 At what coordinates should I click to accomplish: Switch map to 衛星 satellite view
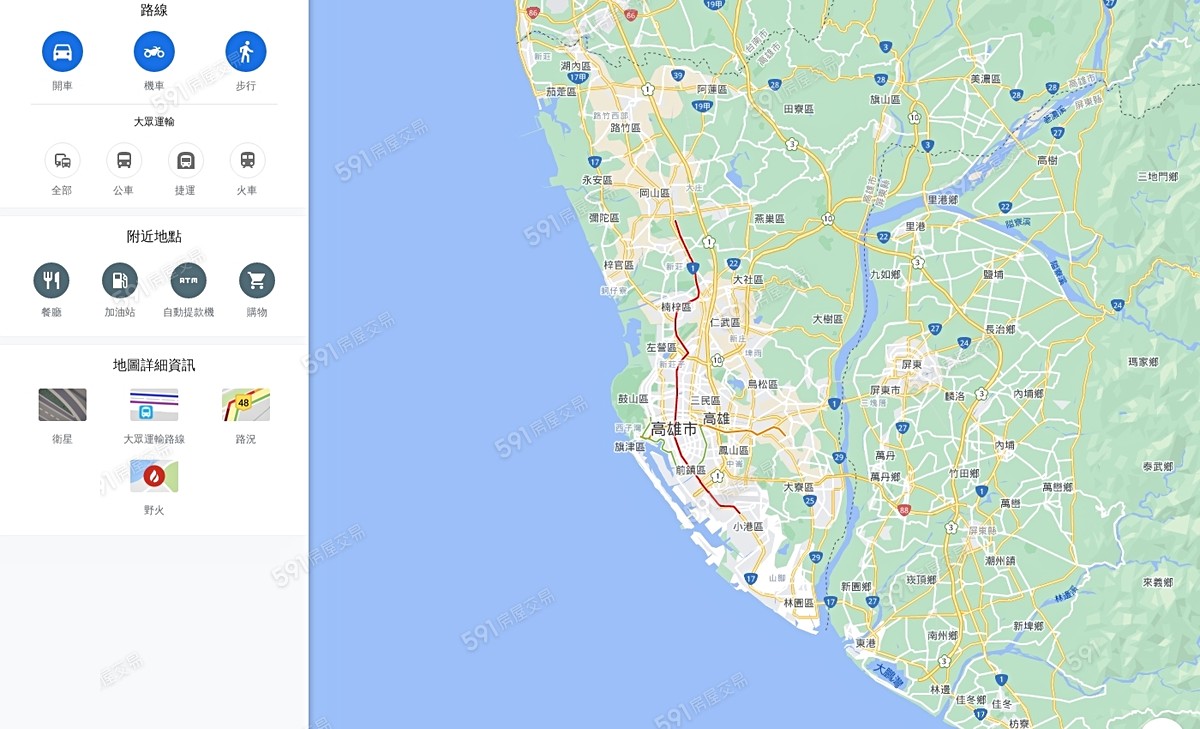[x=62, y=405]
